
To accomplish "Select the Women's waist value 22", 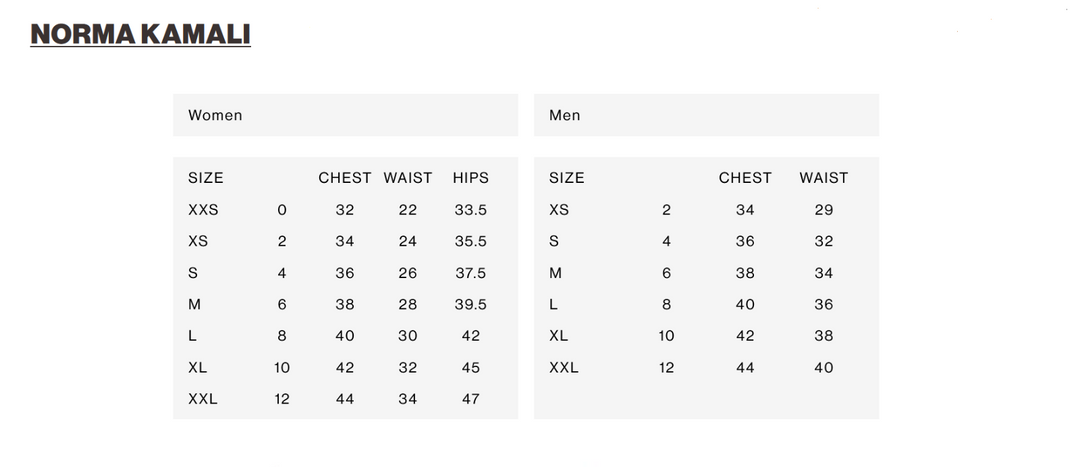I will click(x=407, y=210).
